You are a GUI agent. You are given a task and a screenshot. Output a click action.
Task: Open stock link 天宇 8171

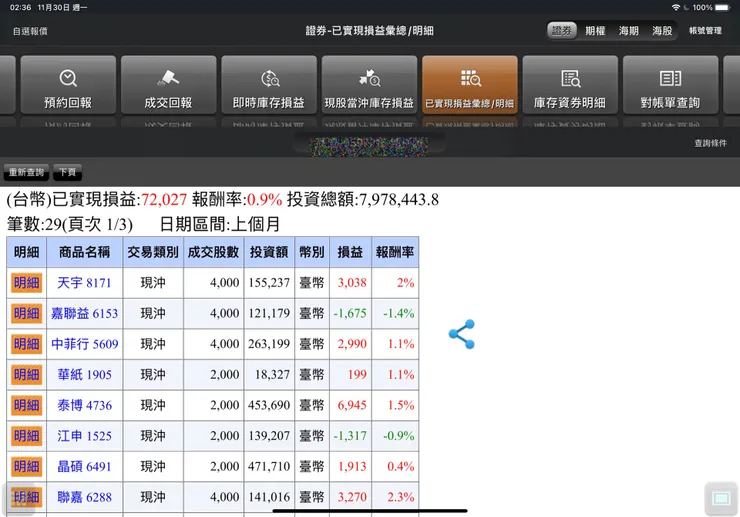click(x=84, y=283)
